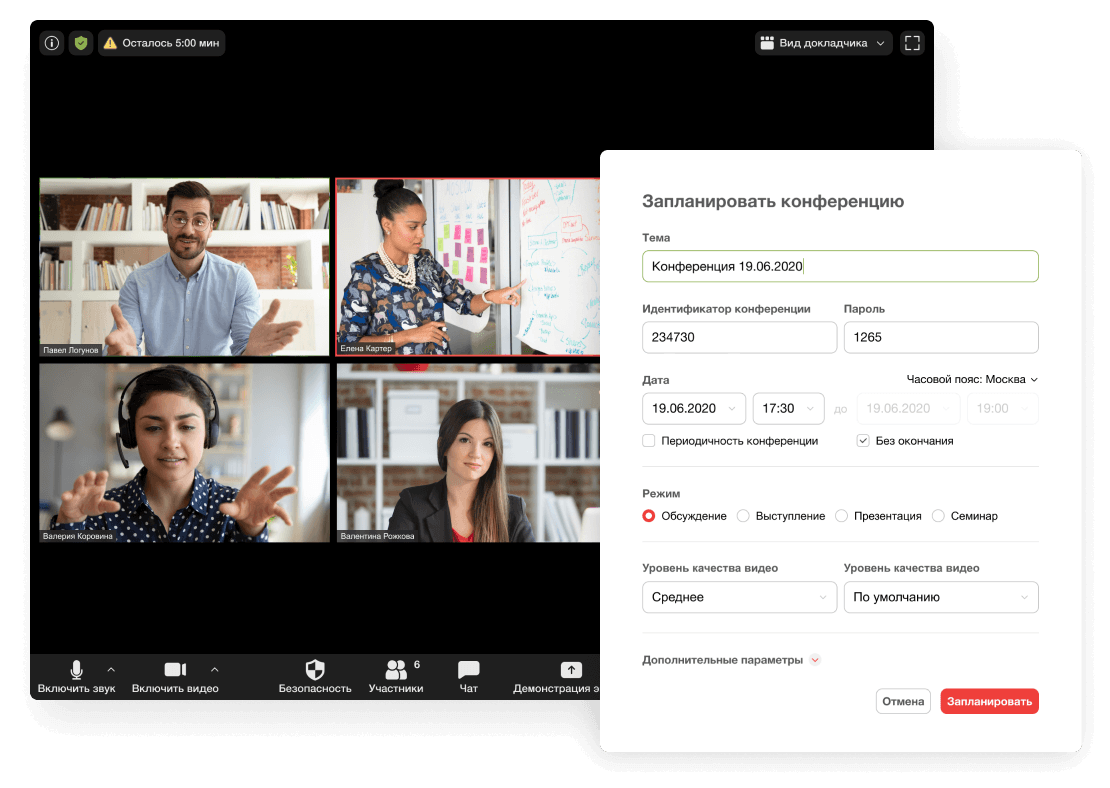Uncheck the Без окончания checkbox
This screenshot has height=788, width=1110.
click(863, 441)
